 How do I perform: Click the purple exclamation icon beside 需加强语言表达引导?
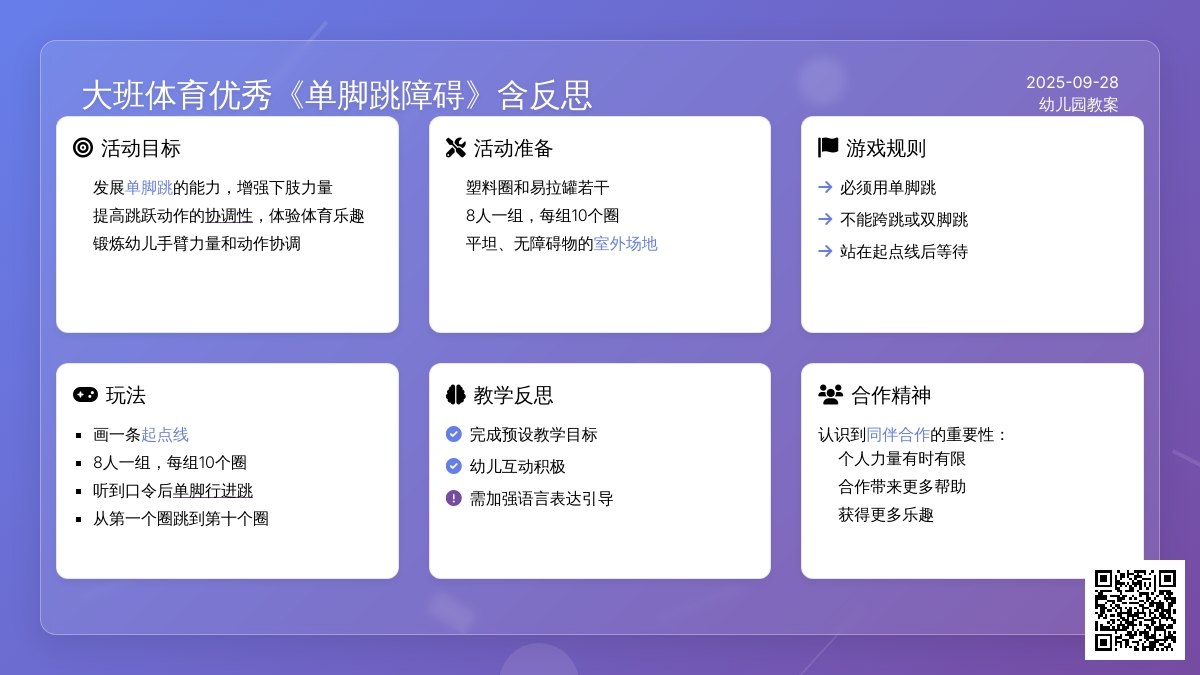453,498
